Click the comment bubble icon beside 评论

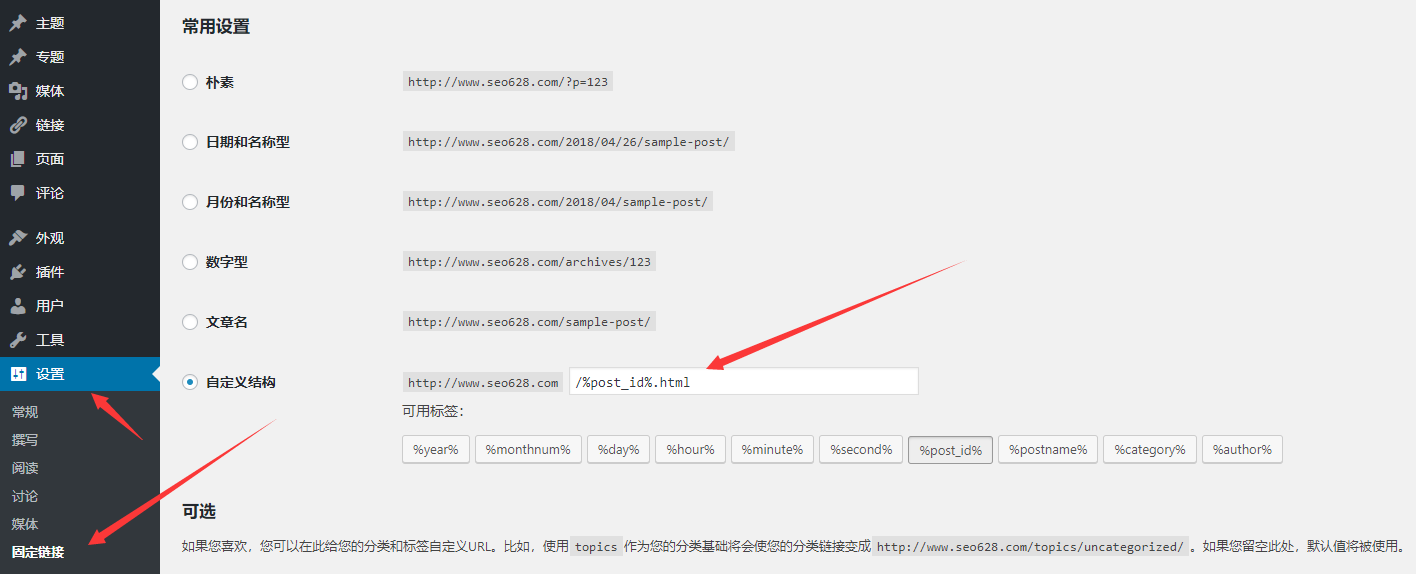click(x=18, y=193)
